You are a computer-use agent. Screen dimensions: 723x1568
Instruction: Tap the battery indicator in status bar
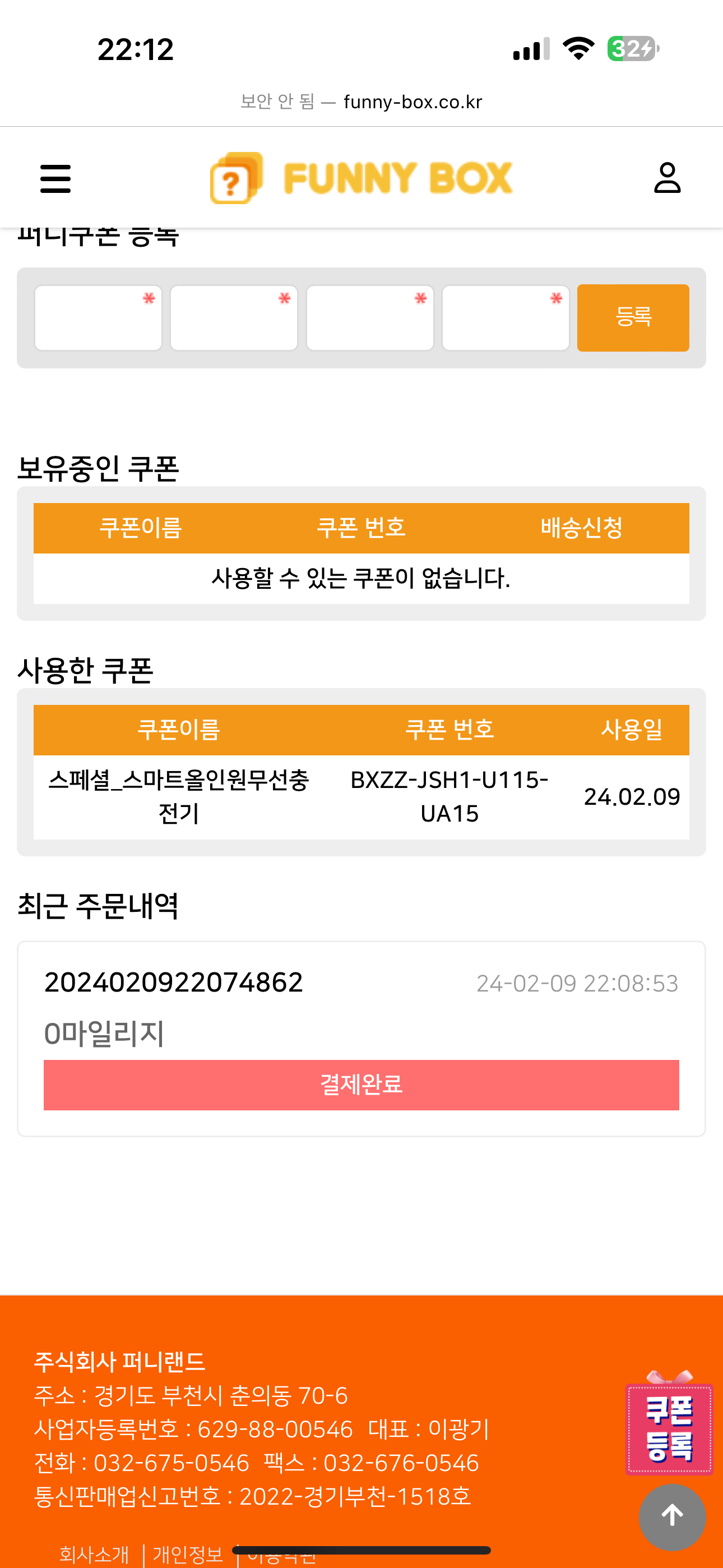[x=633, y=49]
